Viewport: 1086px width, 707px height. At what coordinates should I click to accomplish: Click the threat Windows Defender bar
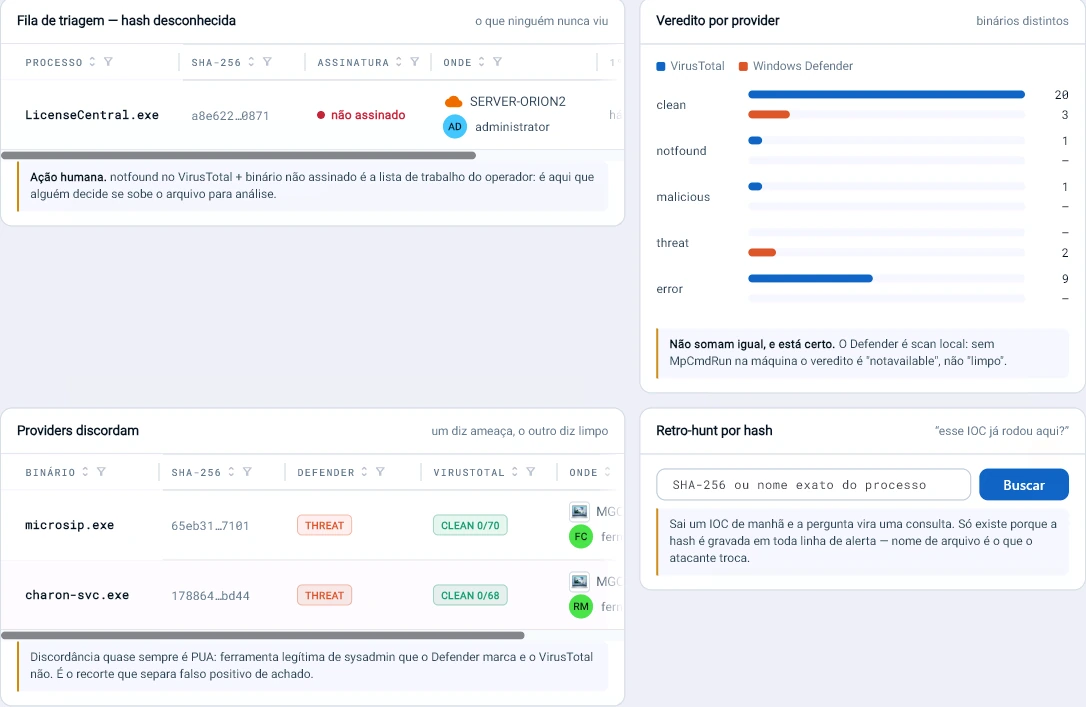(x=762, y=253)
